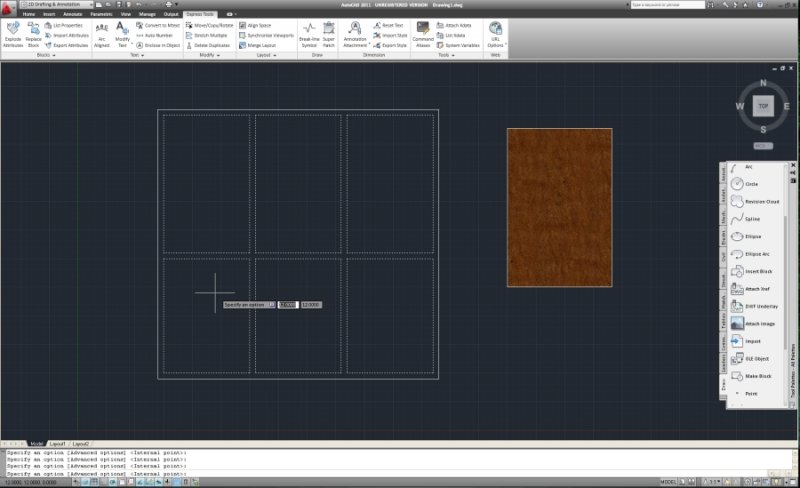Pick Import from the tool palette
Viewport: 800px width, 488px height.
[x=746, y=341]
